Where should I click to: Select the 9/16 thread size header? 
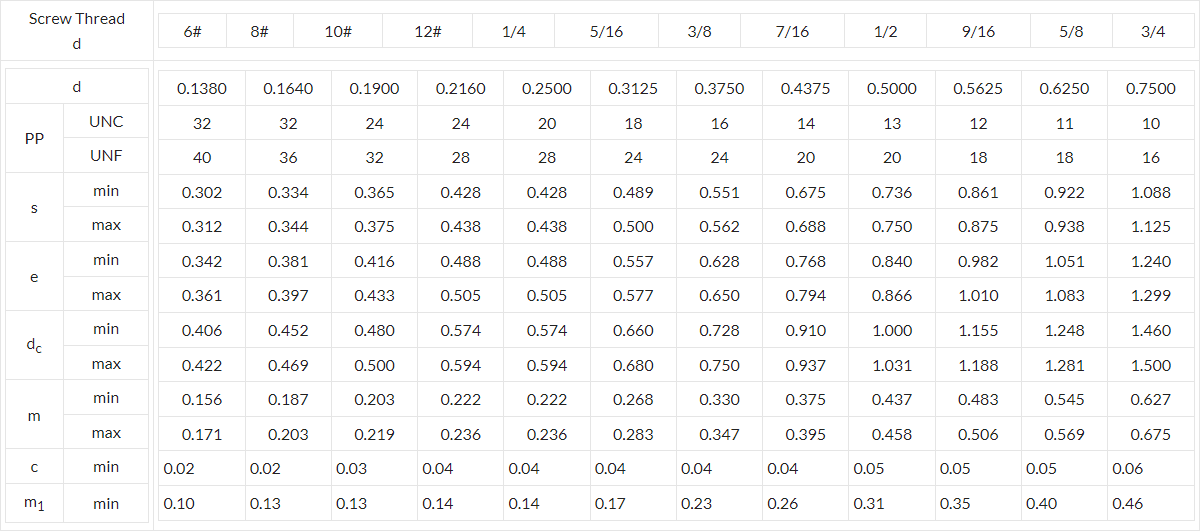click(x=979, y=31)
